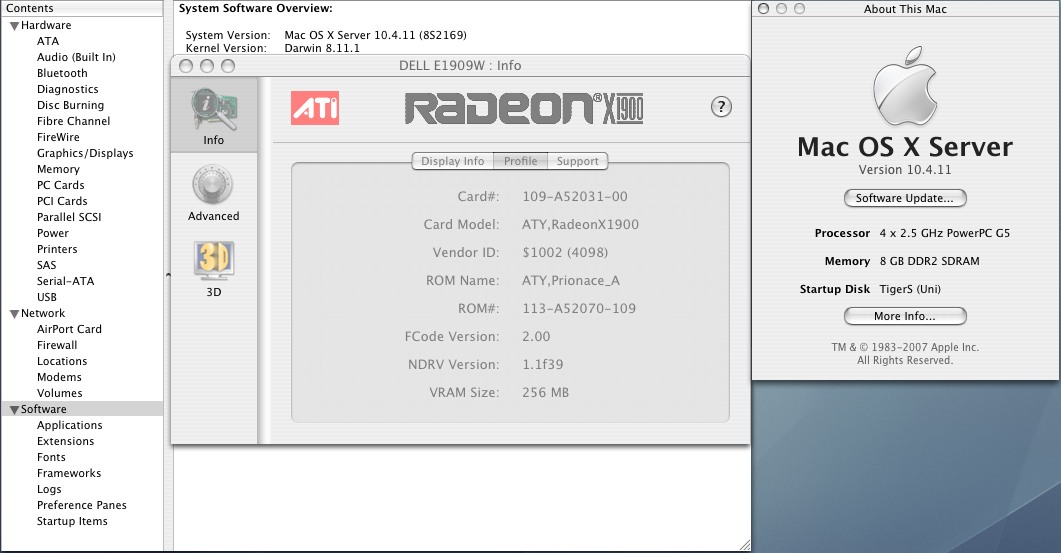Switch to the Support tab

(x=577, y=161)
